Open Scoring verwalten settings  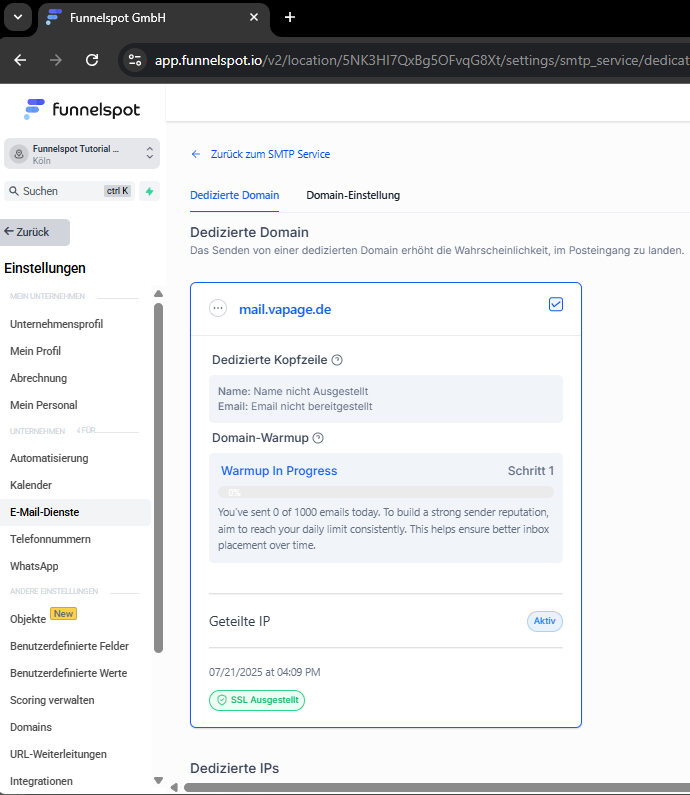52,700
